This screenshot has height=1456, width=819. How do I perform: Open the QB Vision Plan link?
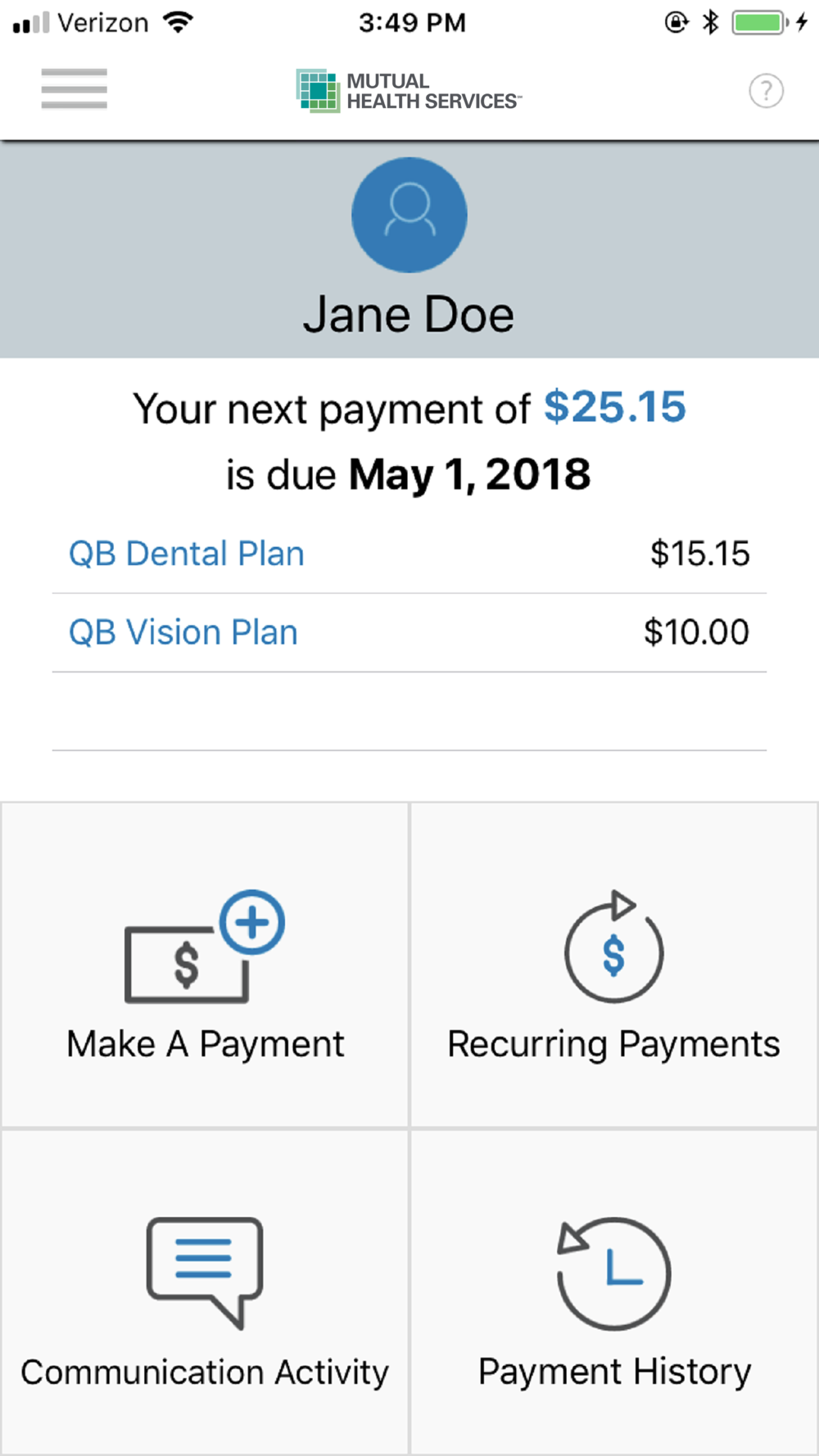click(183, 632)
